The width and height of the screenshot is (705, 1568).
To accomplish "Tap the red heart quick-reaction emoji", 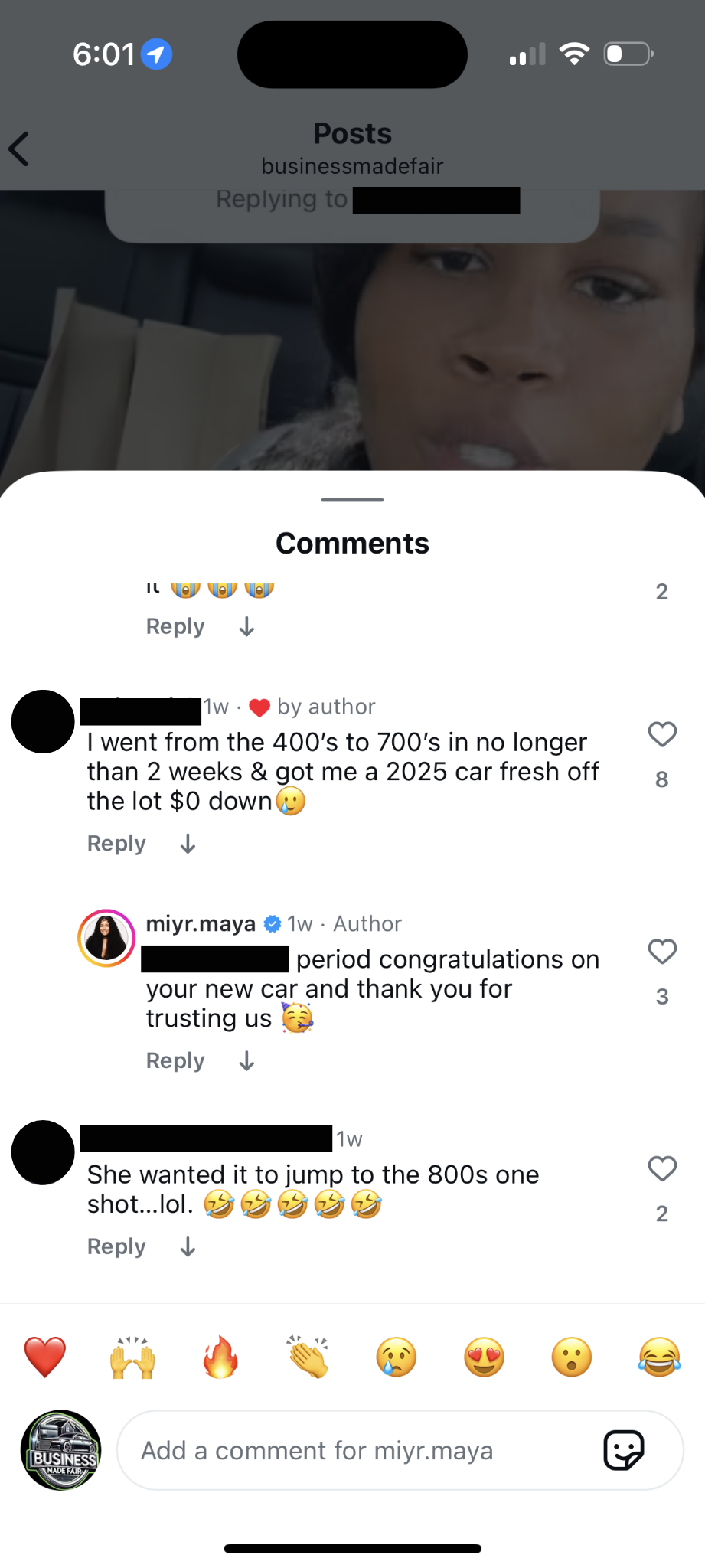I will coord(45,1357).
